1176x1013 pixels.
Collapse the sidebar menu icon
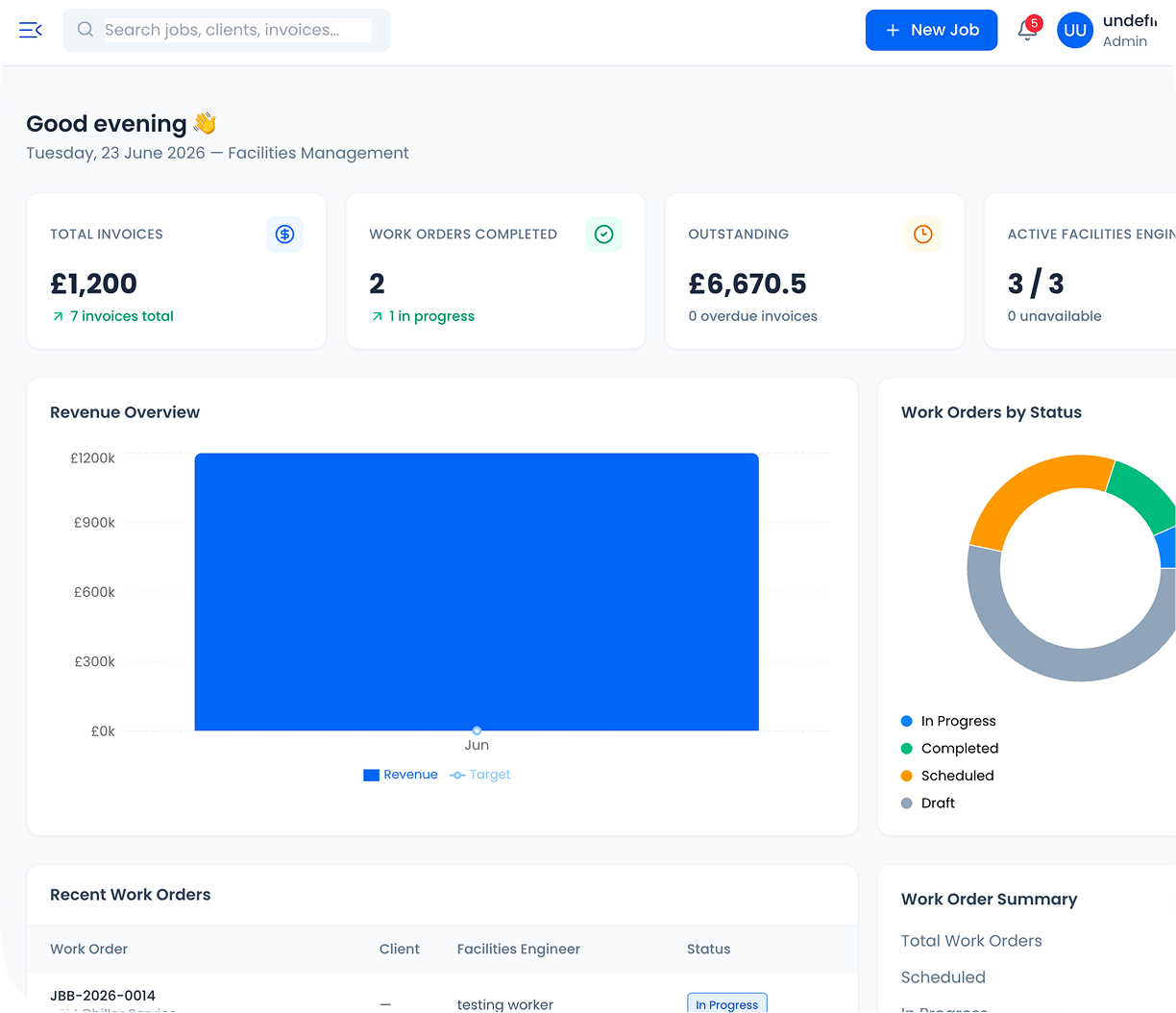[x=31, y=30]
